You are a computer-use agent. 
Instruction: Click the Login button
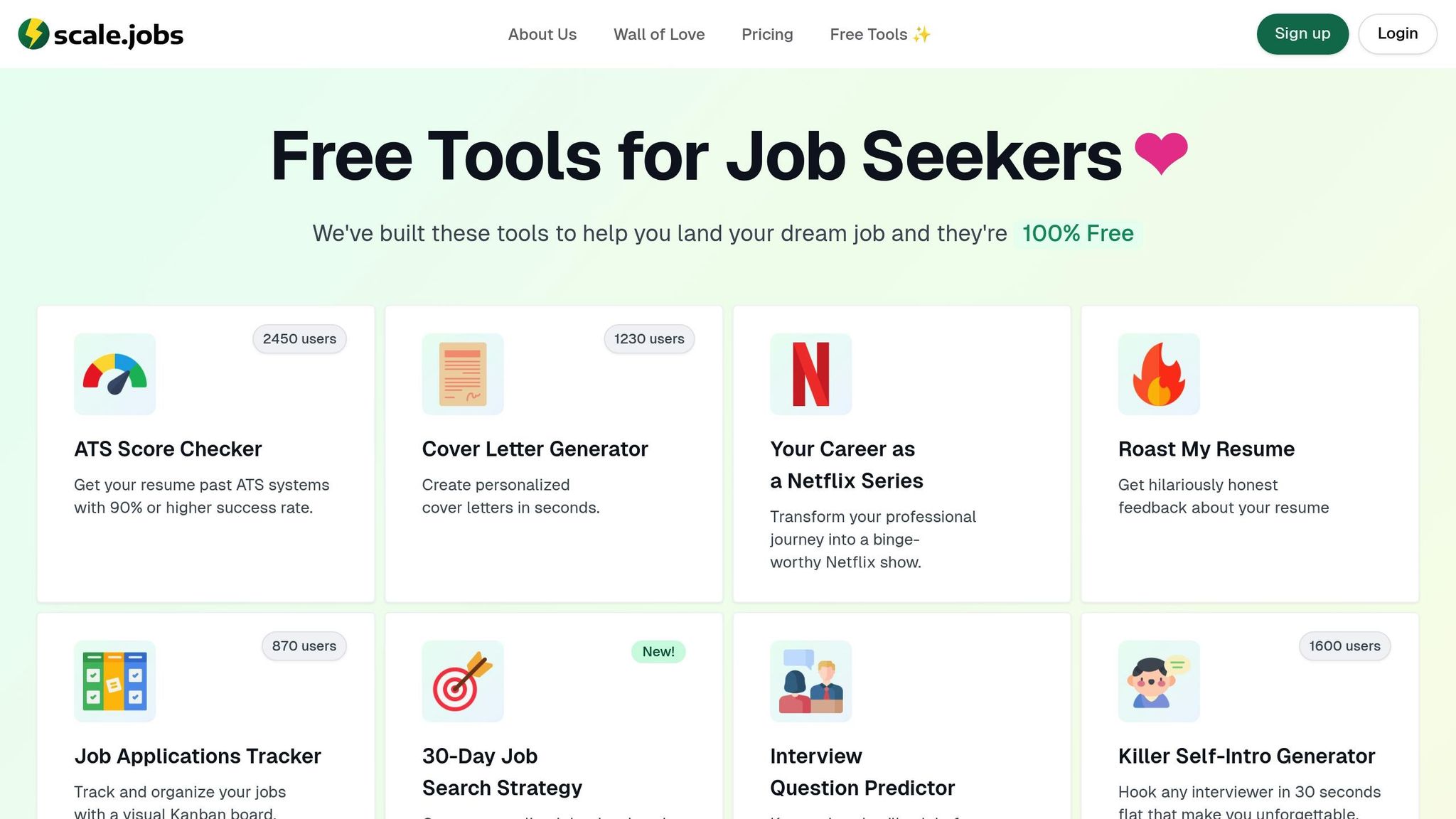(1396, 33)
